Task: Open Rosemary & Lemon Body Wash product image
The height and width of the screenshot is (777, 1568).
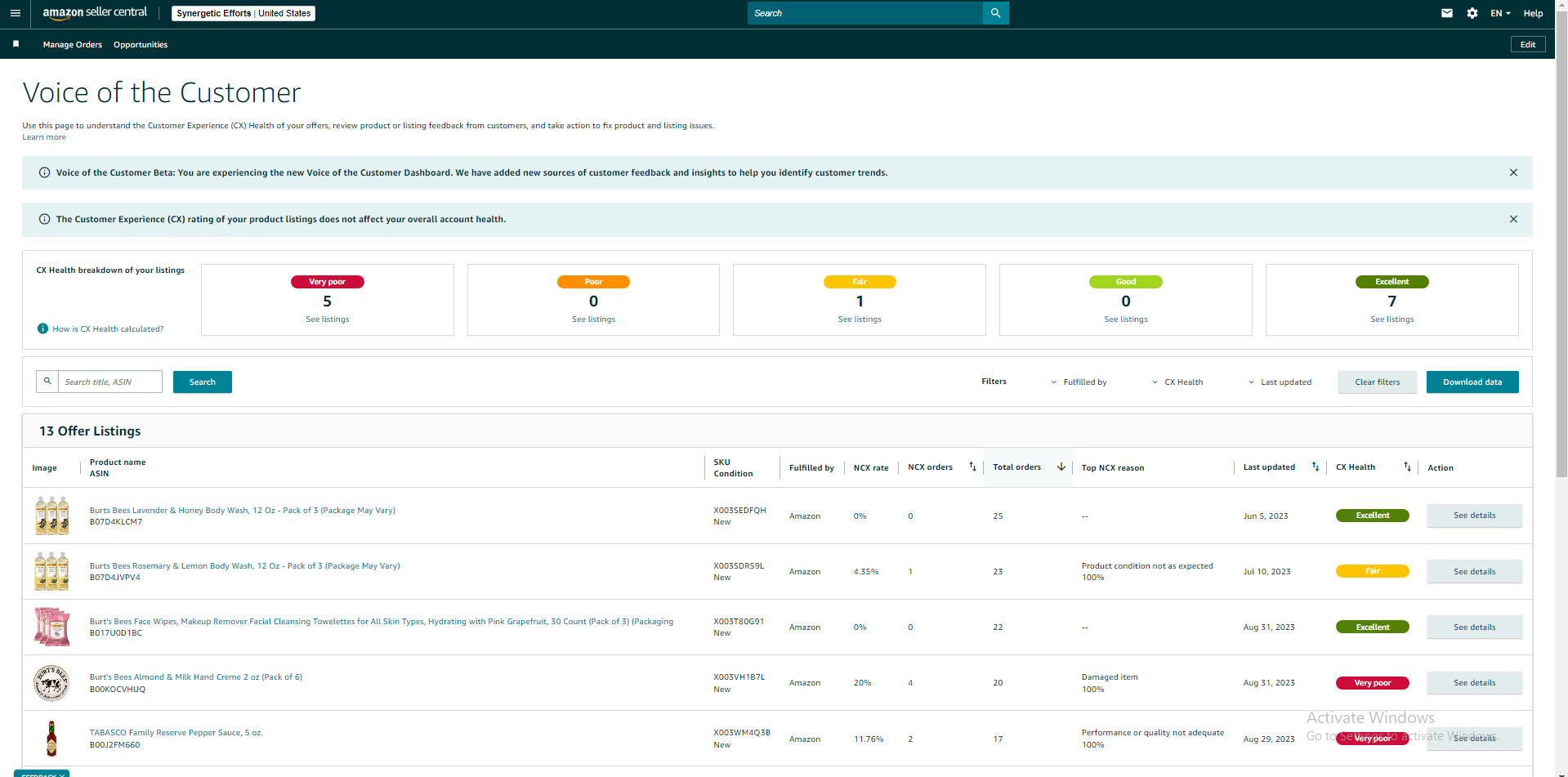Action: point(51,571)
